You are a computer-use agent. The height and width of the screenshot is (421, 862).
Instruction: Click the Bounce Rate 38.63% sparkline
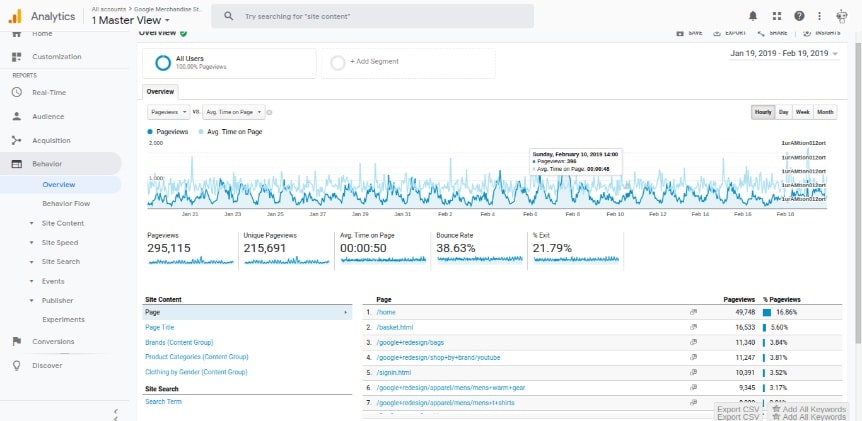(479, 258)
